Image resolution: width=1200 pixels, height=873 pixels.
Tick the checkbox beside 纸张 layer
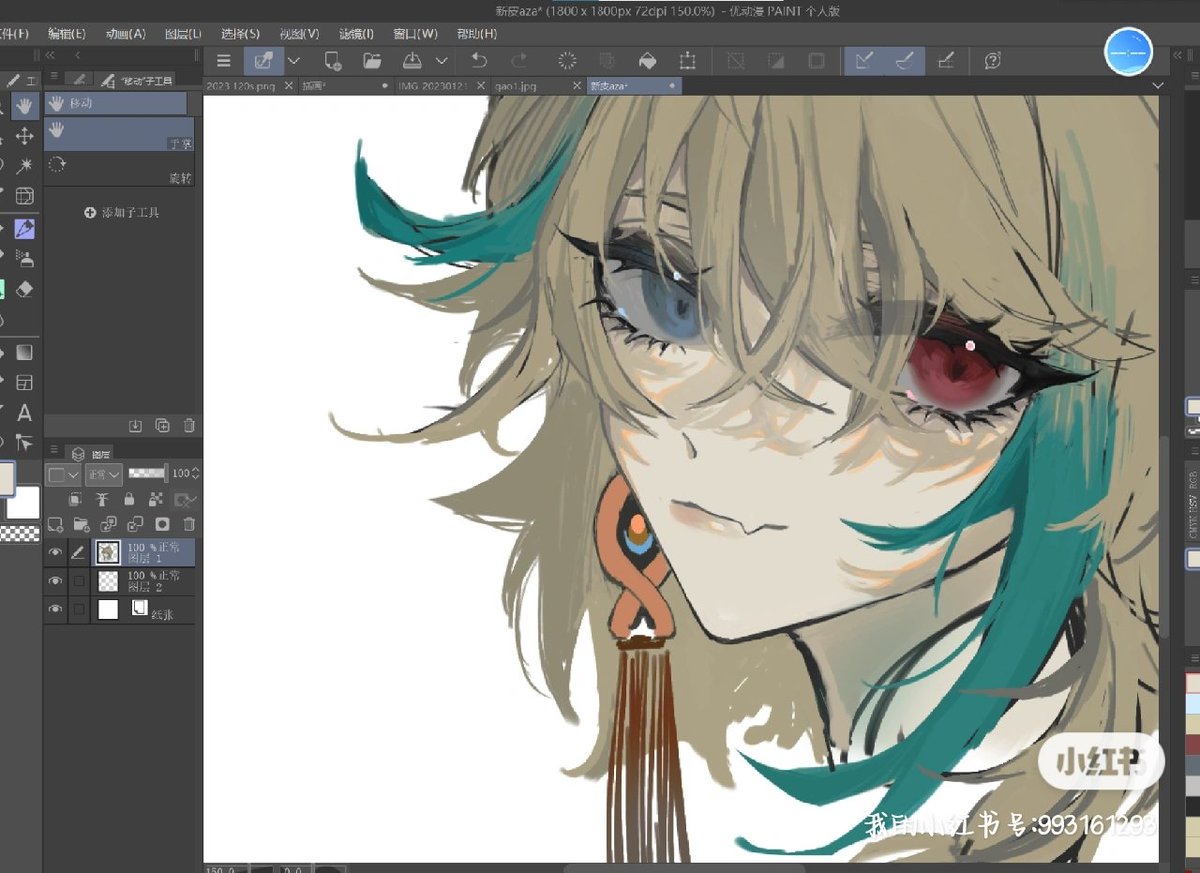pyautogui.click(x=78, y=609)
